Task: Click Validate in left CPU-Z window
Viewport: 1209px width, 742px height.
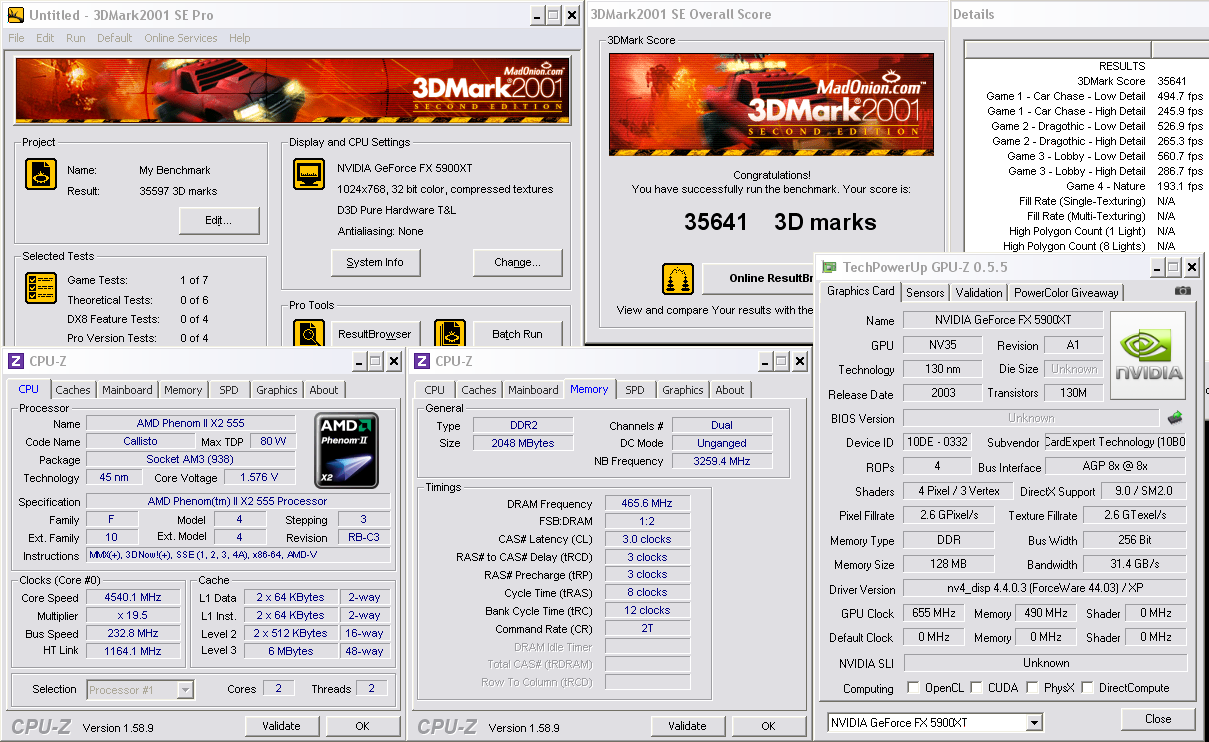Action: coord(281,726)
